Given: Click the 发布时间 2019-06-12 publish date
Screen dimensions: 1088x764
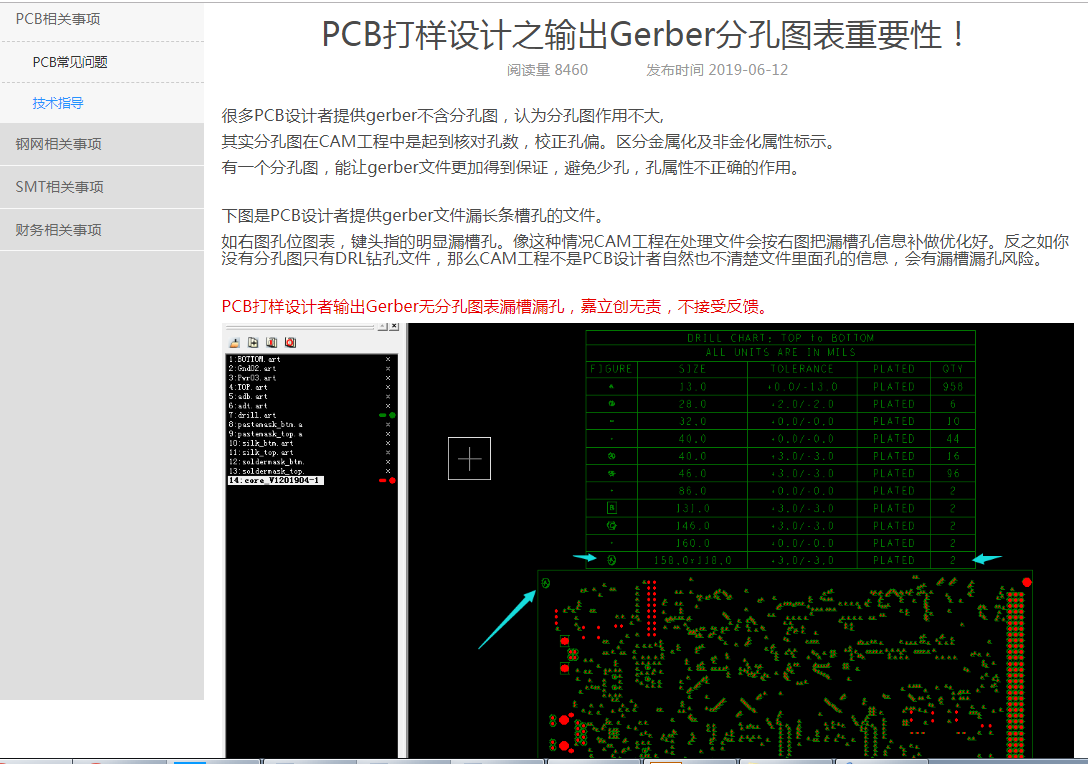Looking at the screenshot, I should (717, 70).
